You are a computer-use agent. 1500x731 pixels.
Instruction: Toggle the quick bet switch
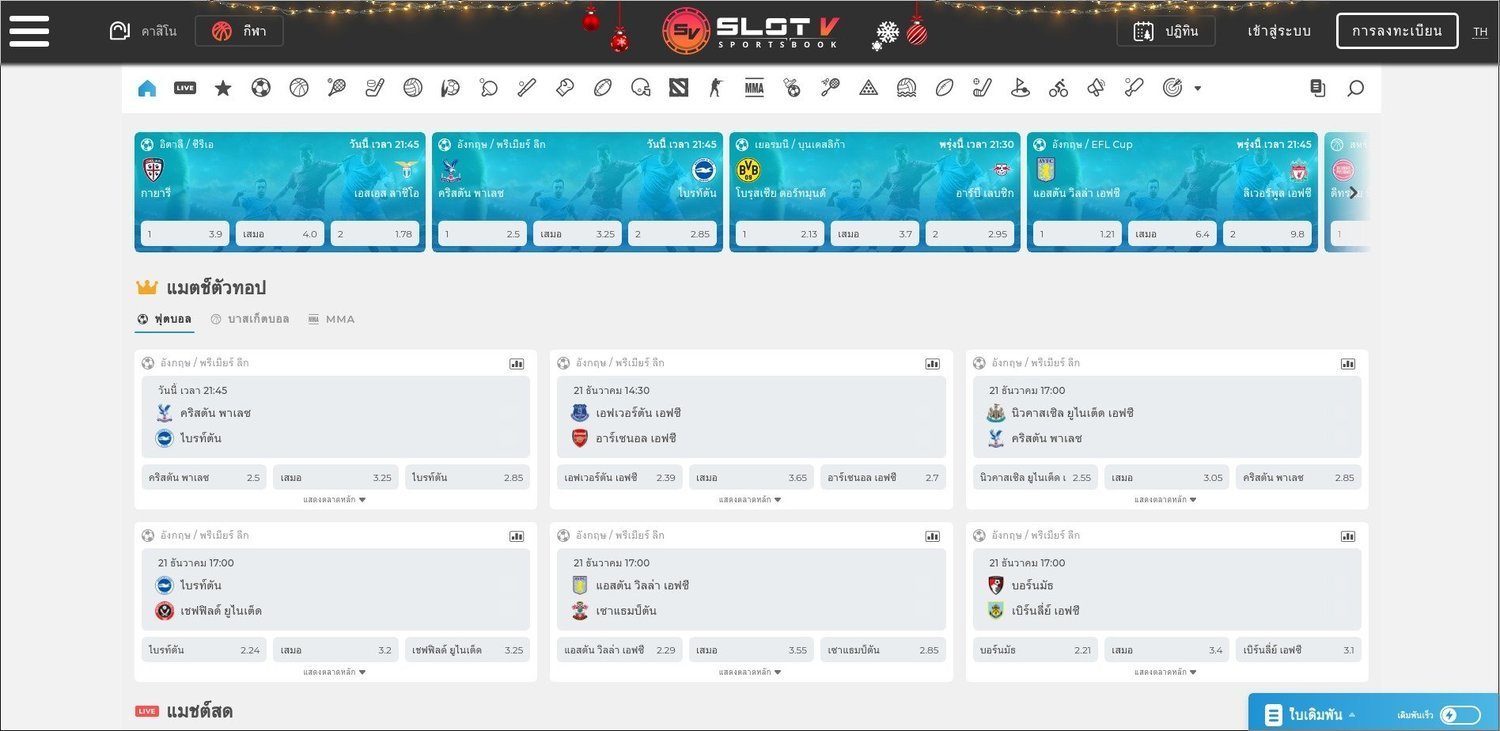click(1459, 715)
